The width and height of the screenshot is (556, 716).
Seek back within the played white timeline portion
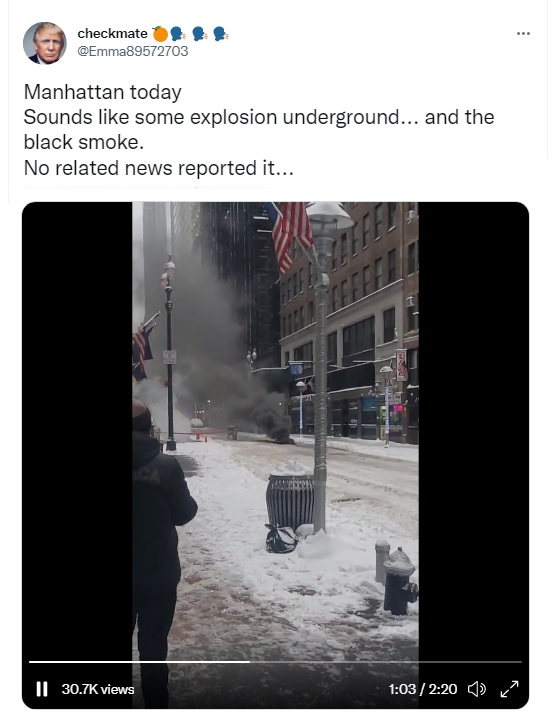coord(139,661)
